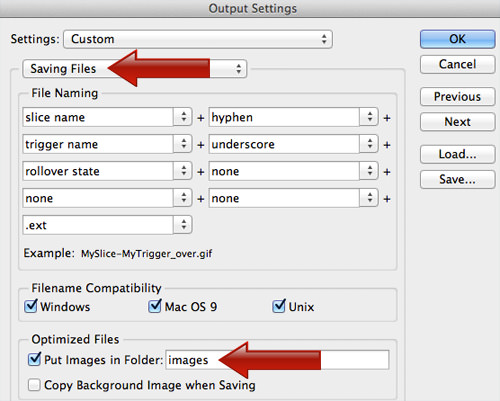The image size is (500, 401).
Task: Go to Previous settings page
Action: coord(457,96)
